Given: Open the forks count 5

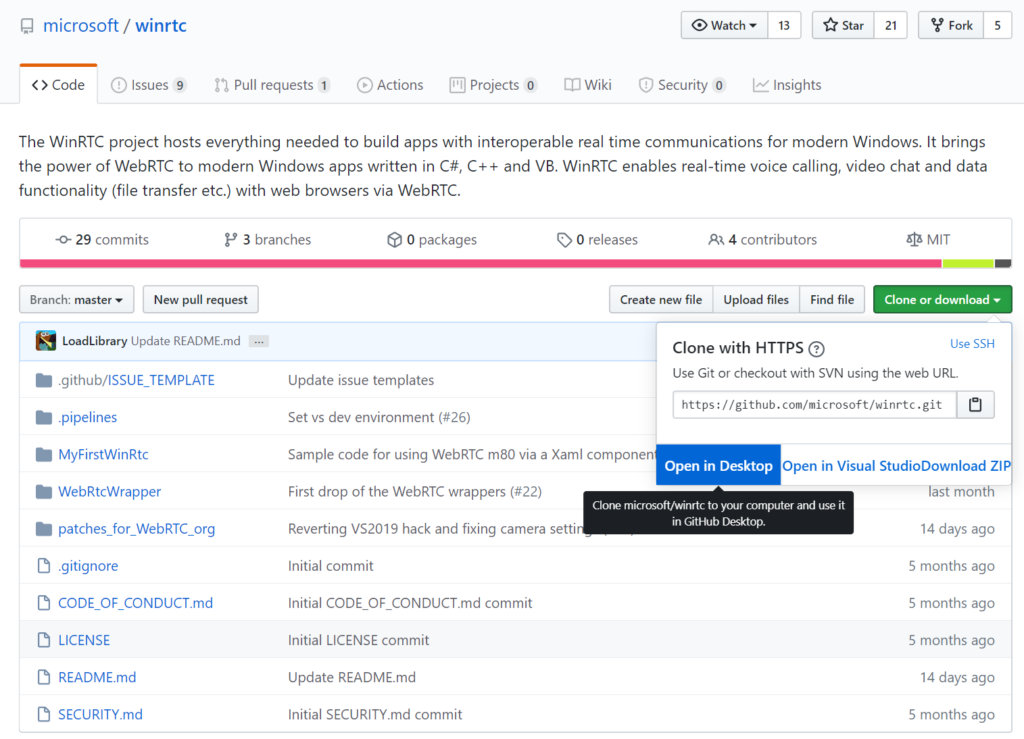Looking at the screenshot, I should [x=997, y=25].
